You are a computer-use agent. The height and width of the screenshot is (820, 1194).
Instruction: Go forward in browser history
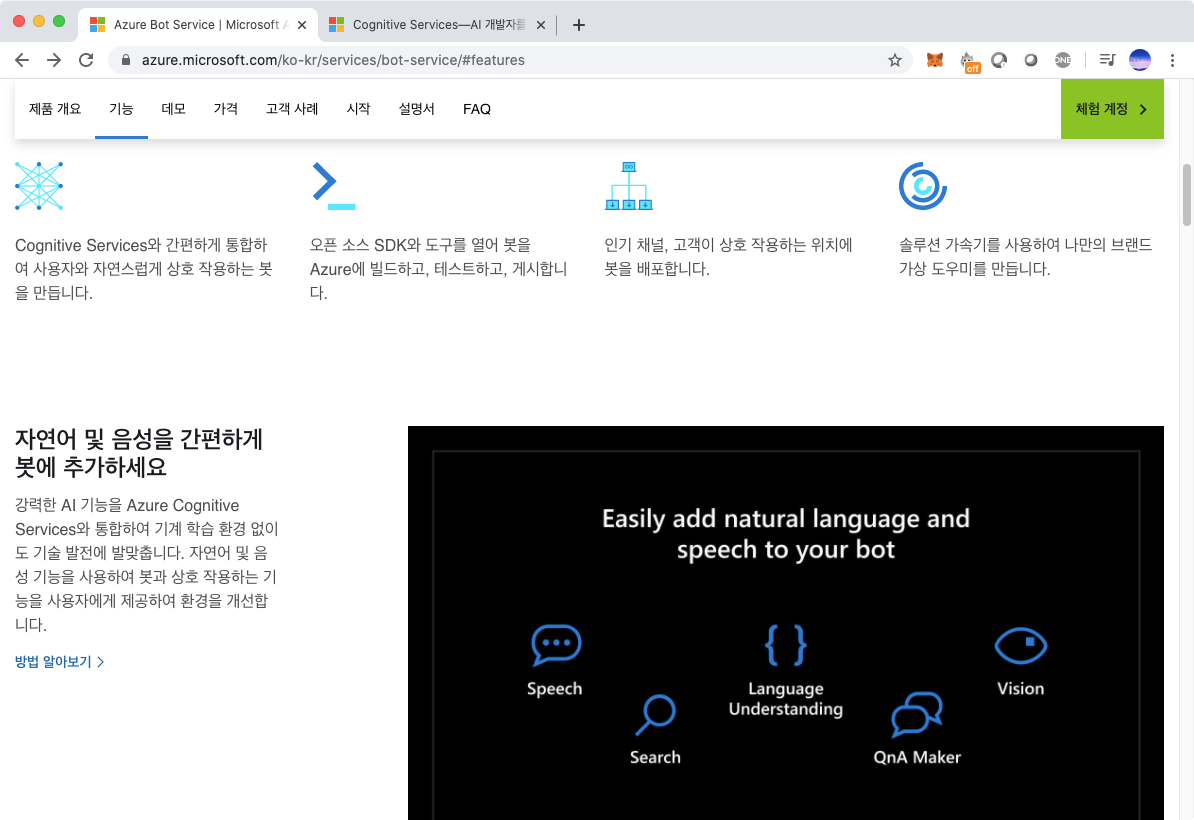pyautogui.click(x=54, y=60)
